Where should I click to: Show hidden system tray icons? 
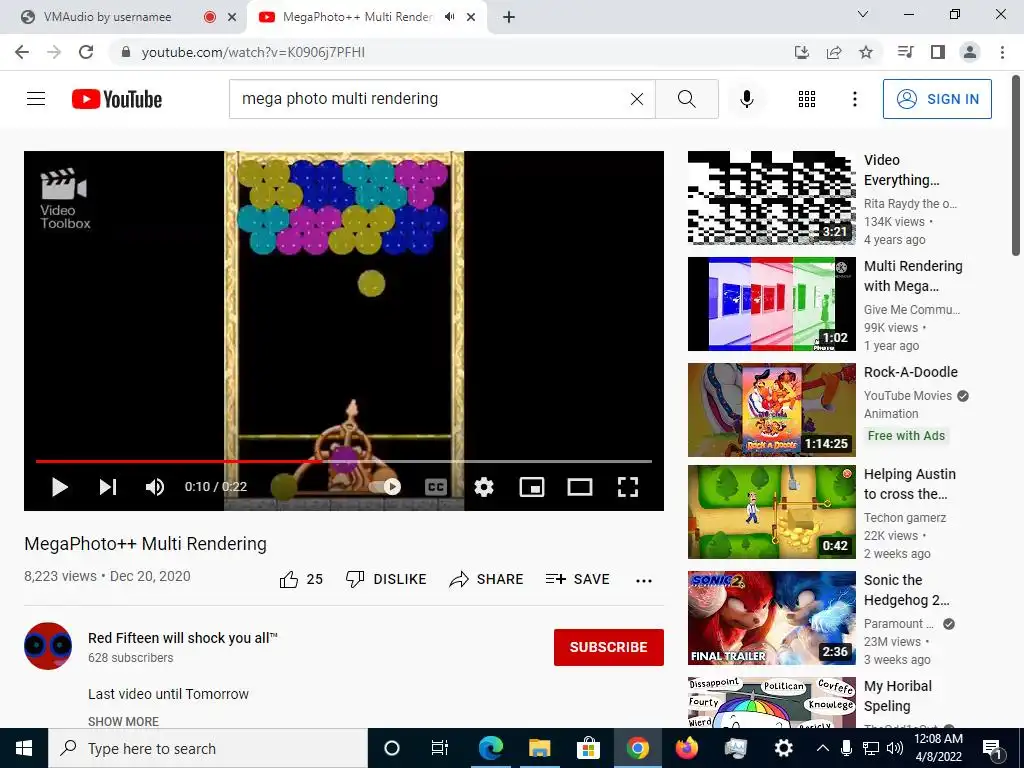823,748
